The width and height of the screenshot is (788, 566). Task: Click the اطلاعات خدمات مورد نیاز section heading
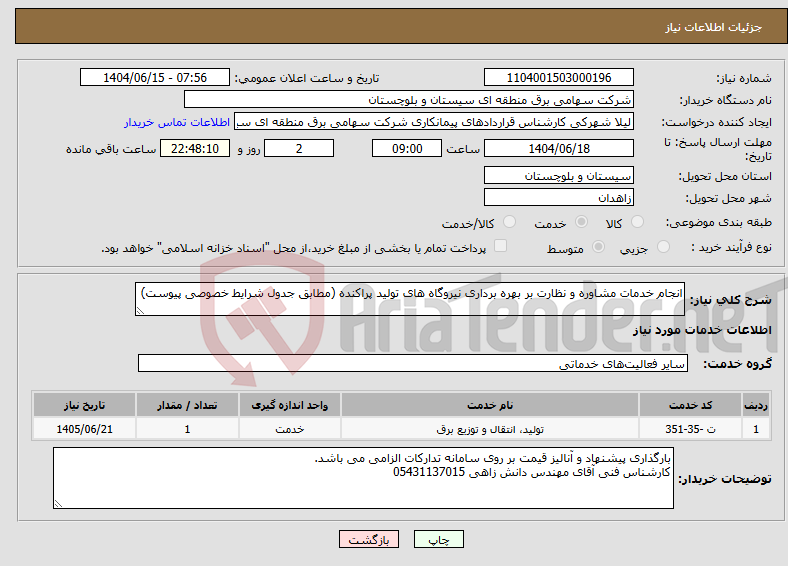(702, 330)
